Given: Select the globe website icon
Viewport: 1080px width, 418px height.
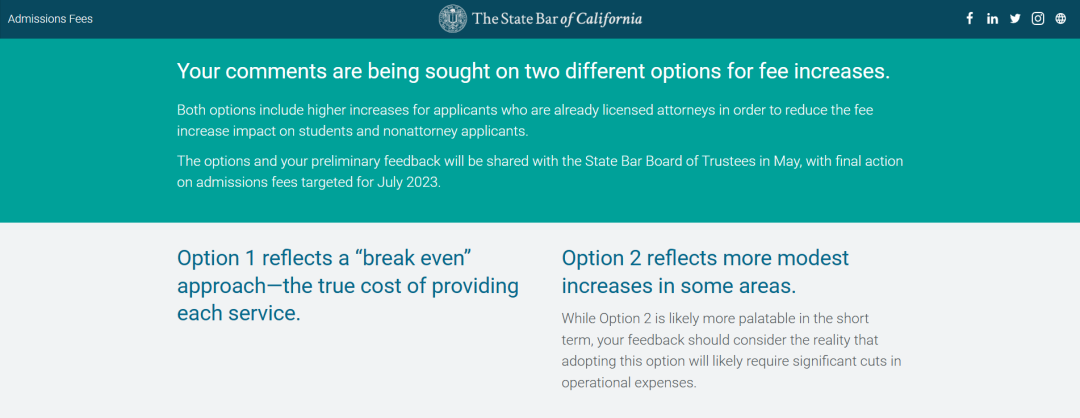Looking at the screenshot, I should (x=1060, y=19).
